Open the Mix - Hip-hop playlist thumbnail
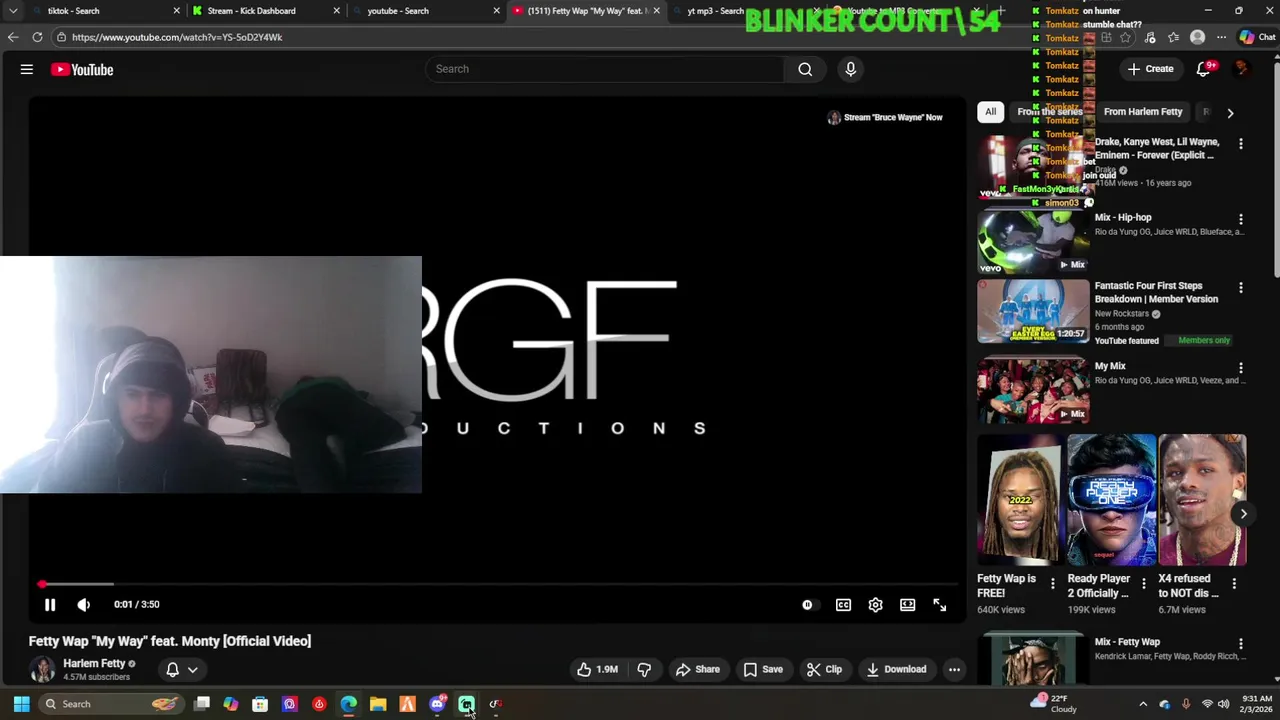The image size is (1280, 720). 1033,241
